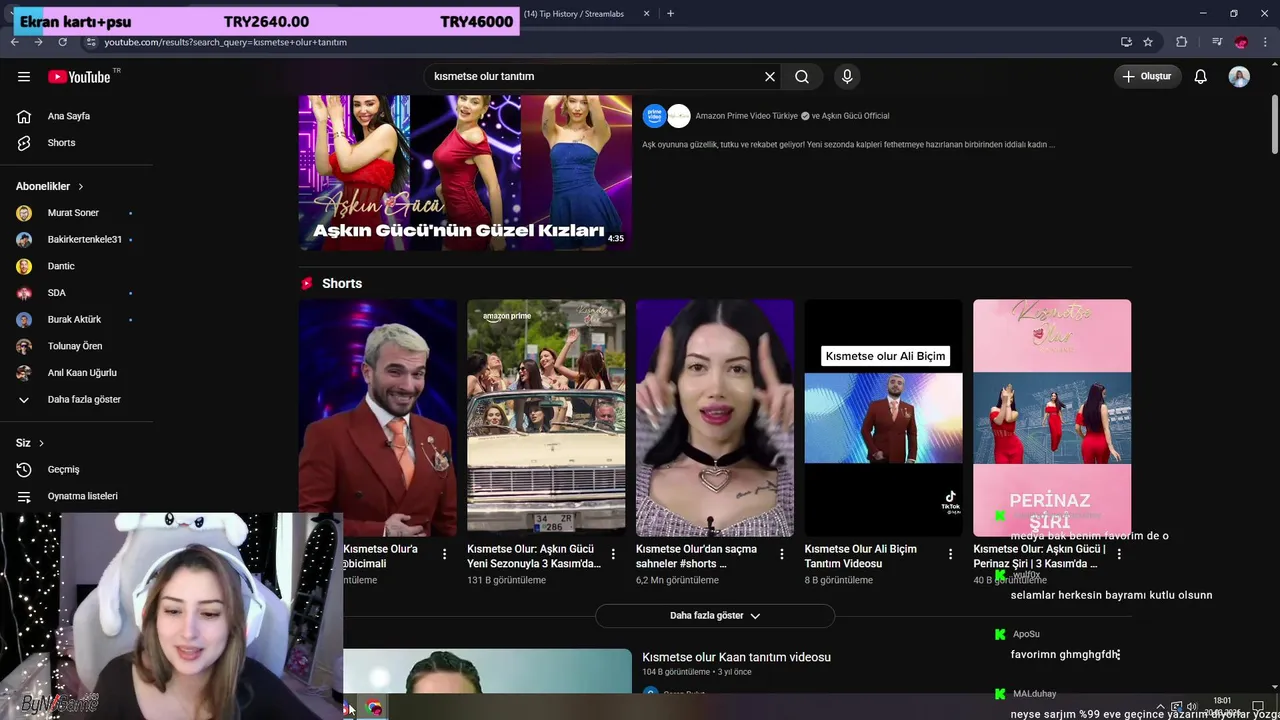Open the convertible car Aşkın Gücü short thumbnail
Viewport: 1280px width, 720px height.
546,418
